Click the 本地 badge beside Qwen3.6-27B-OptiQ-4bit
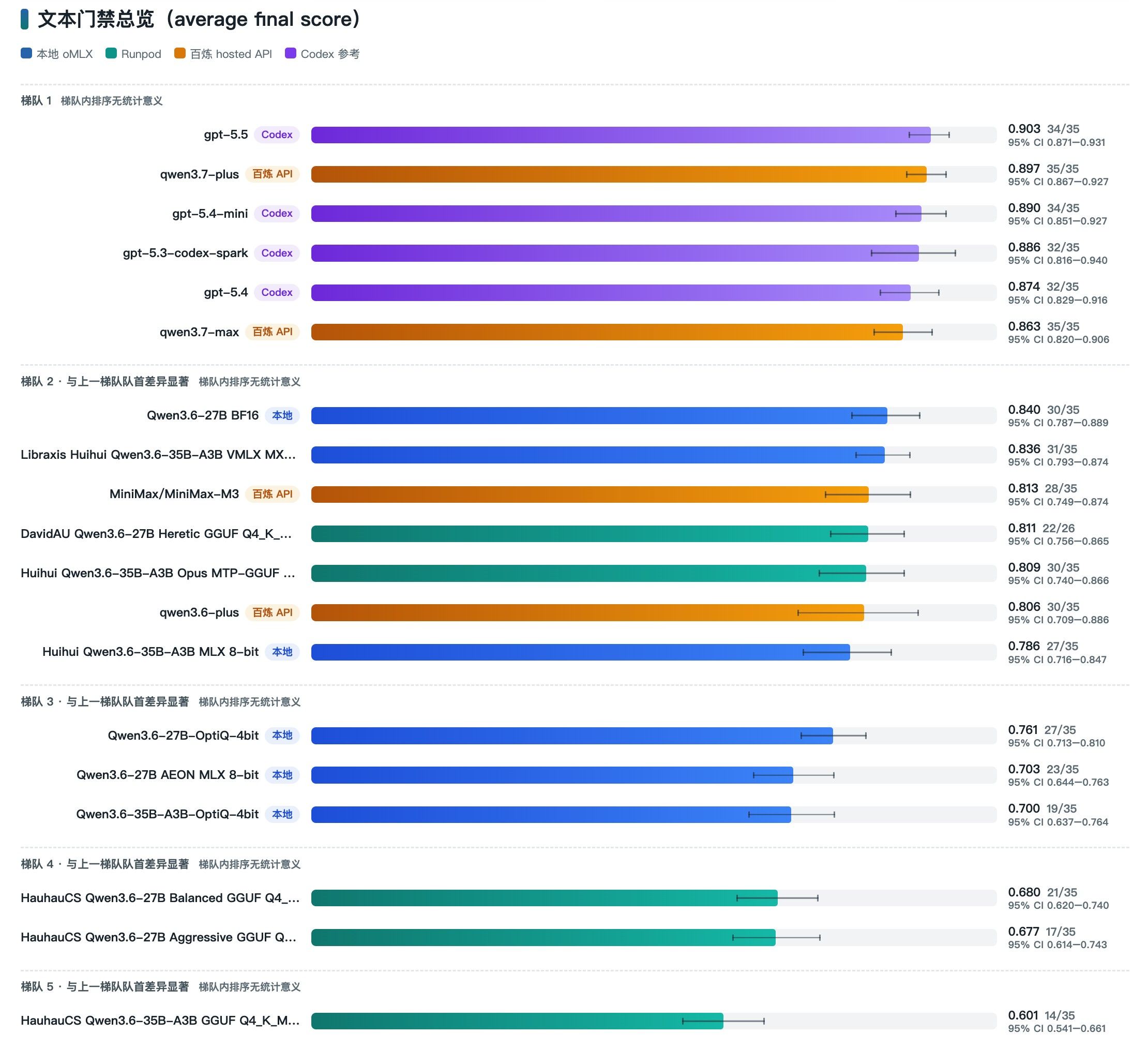1148x1049 pixels. click(x=282, y=735)
